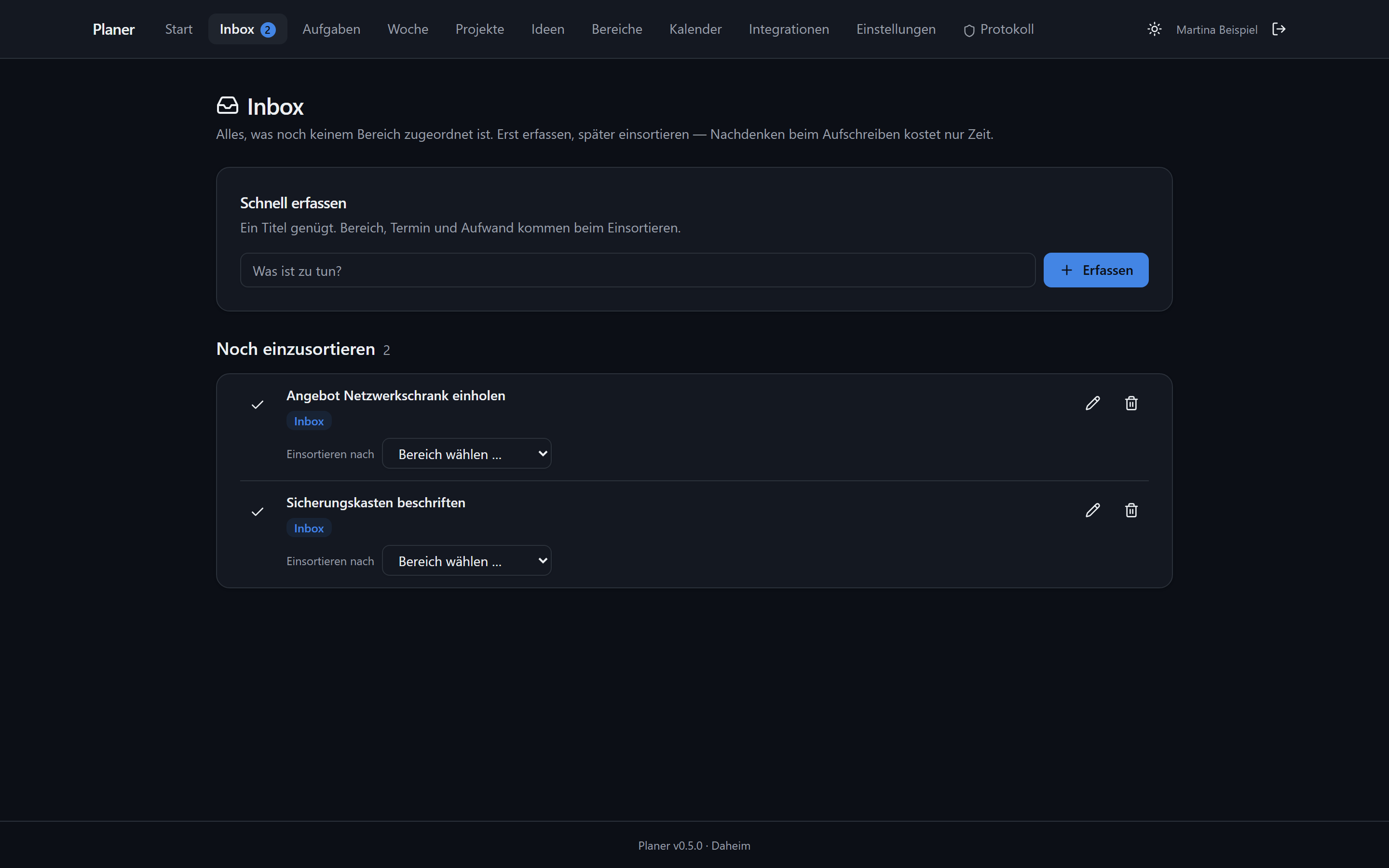The width and height of the screenshot is (1389, 868).
Task: Focus the 'Was ist zu tun?' field
Action: tap(638, 271)
